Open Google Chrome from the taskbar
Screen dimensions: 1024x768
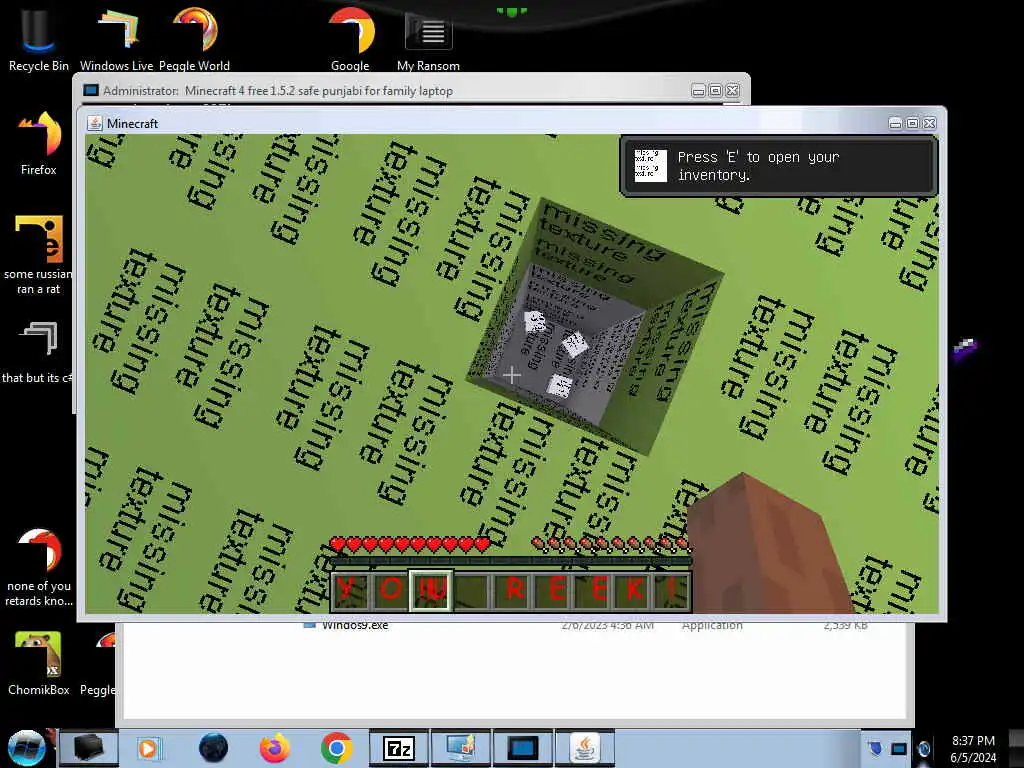[x=336, y=748]
